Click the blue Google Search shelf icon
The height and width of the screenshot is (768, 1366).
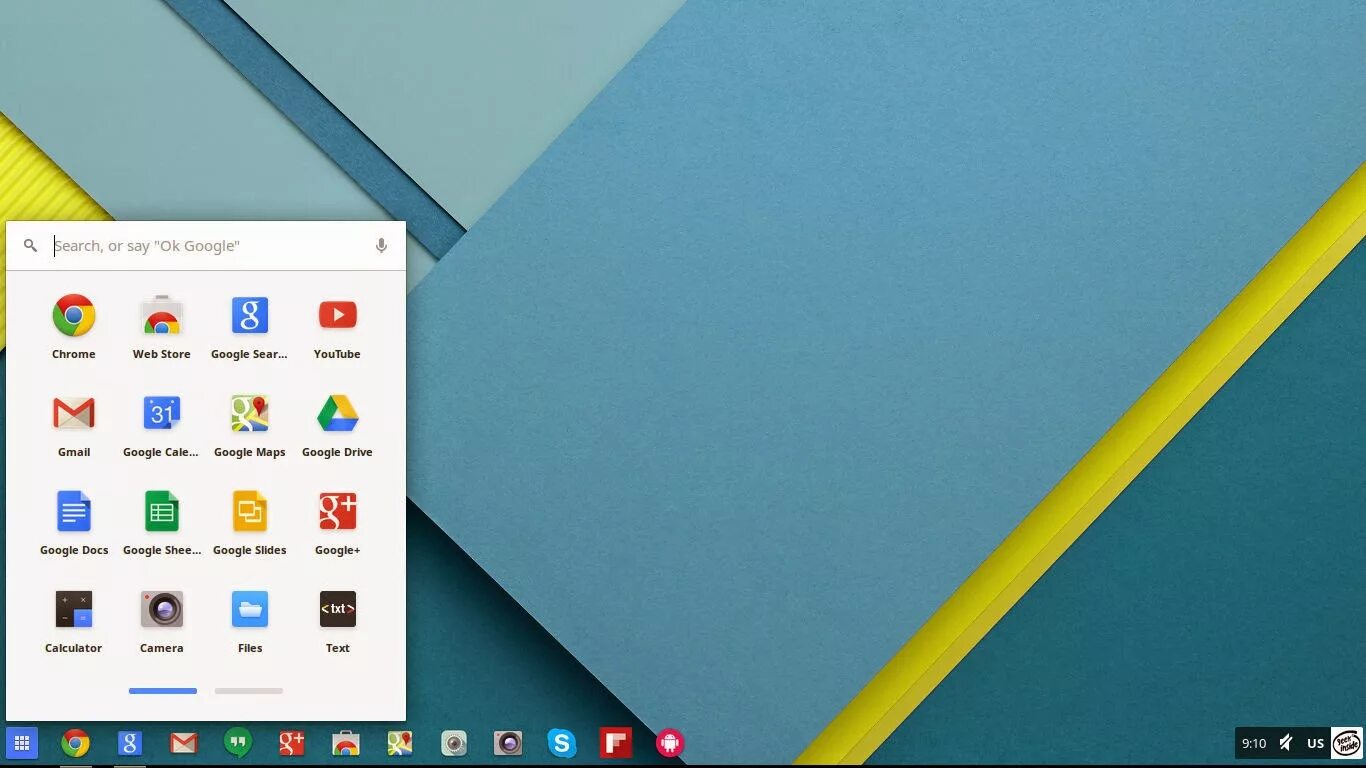130,743
